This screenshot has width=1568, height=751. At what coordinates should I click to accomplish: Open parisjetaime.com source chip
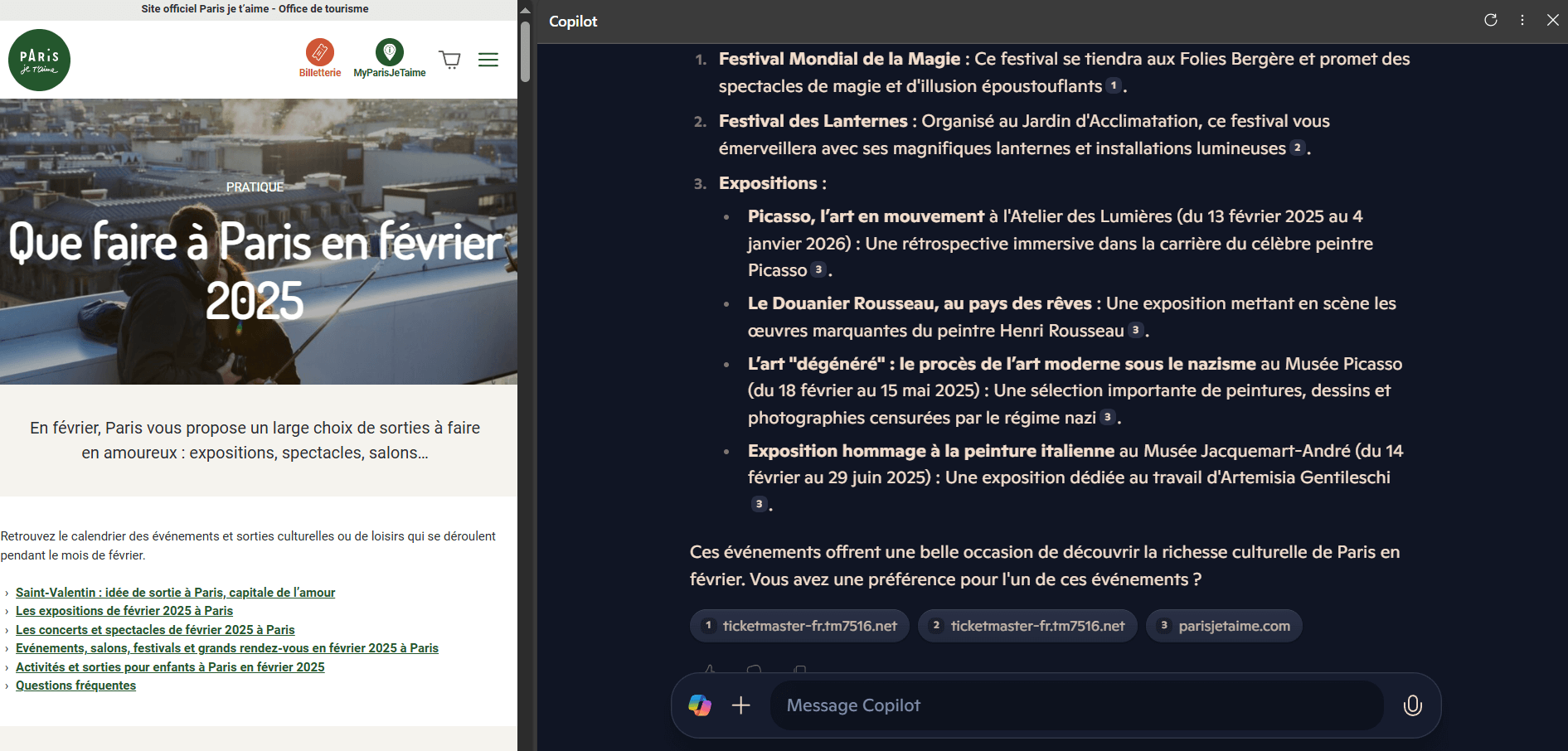point(1224,626)
